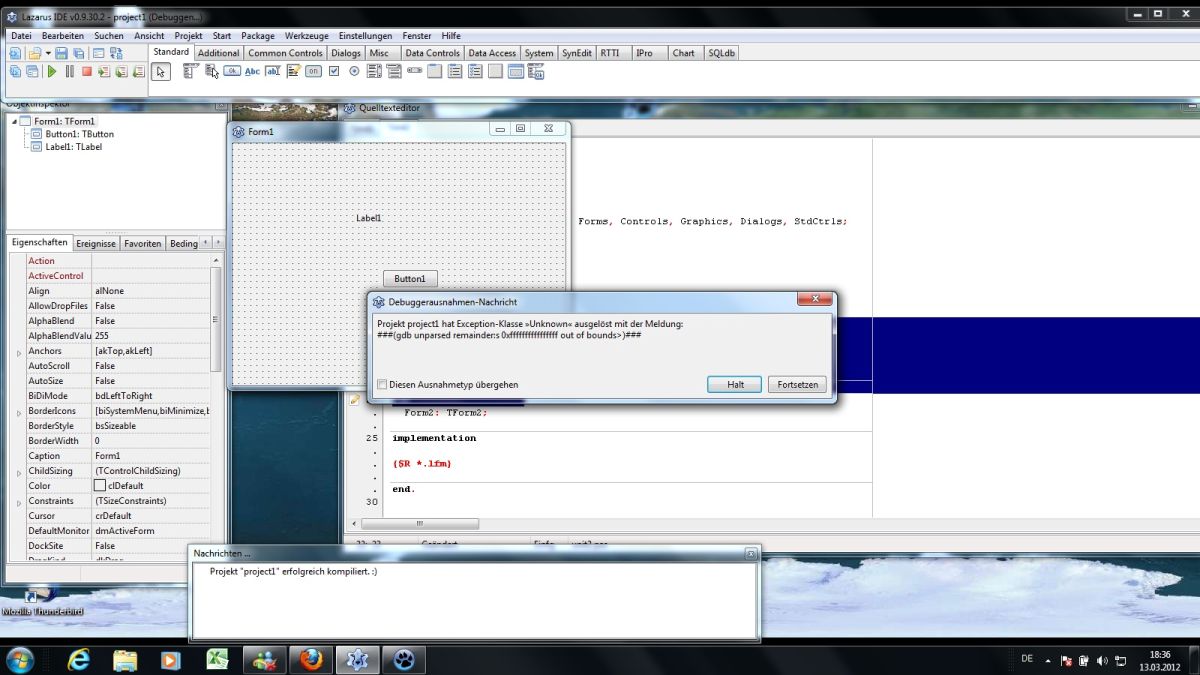Click the Save file toolbar icon
Screen dimensions: 1200x675
[x=62, y=53]
